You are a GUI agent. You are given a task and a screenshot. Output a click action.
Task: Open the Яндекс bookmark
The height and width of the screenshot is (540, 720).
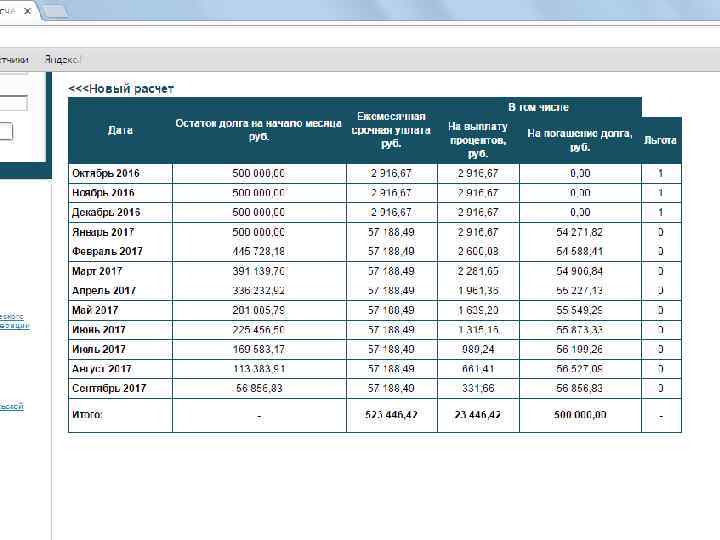62,59
